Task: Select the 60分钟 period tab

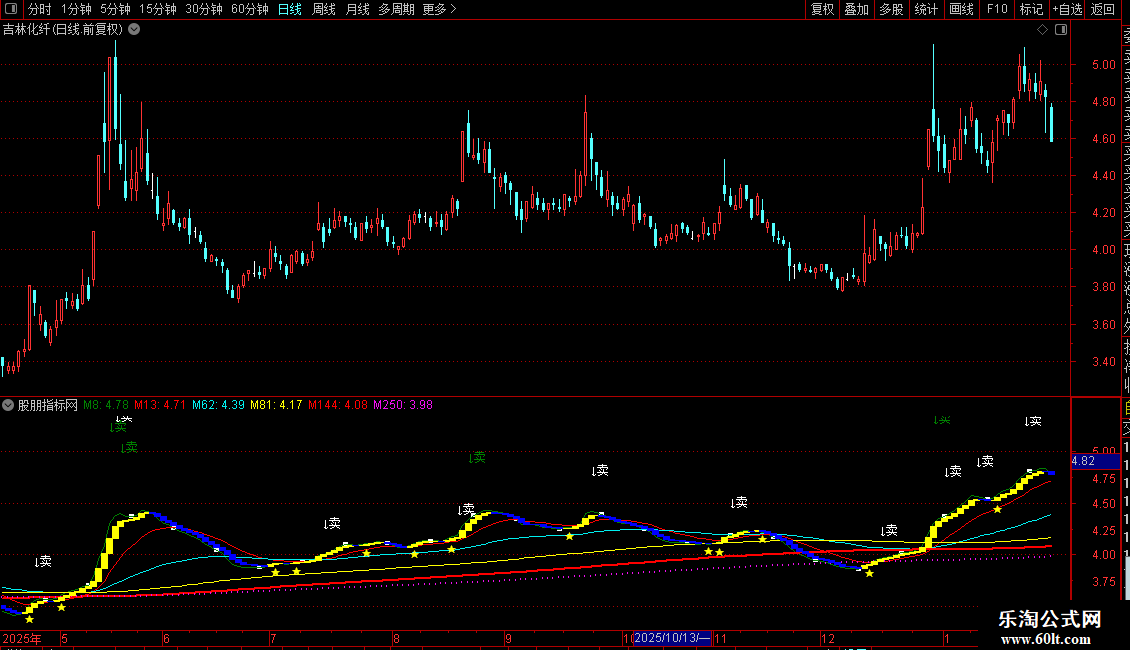Action: [250, 9]
